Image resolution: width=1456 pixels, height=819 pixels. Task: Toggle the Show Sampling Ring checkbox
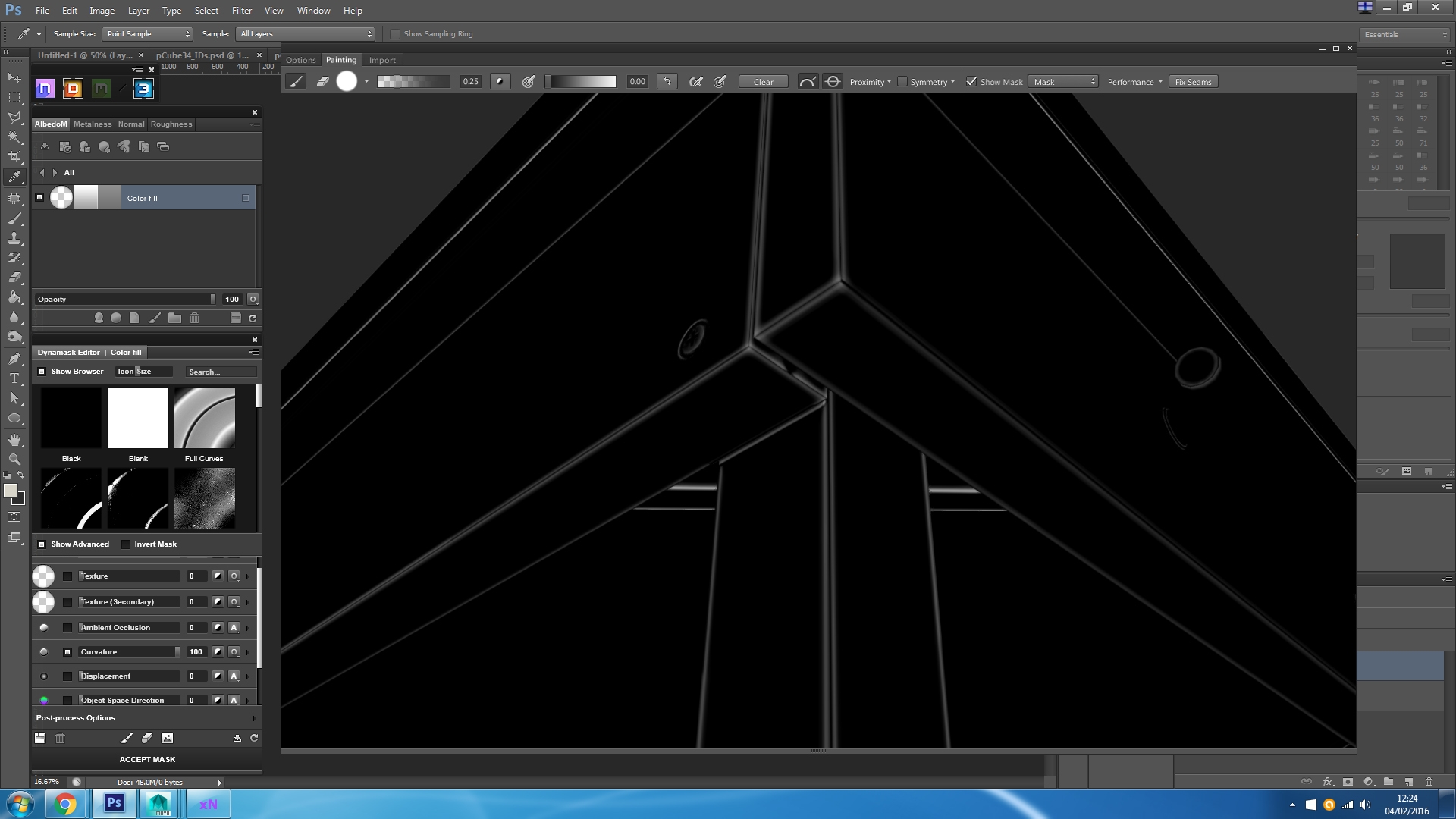[395, 34]
